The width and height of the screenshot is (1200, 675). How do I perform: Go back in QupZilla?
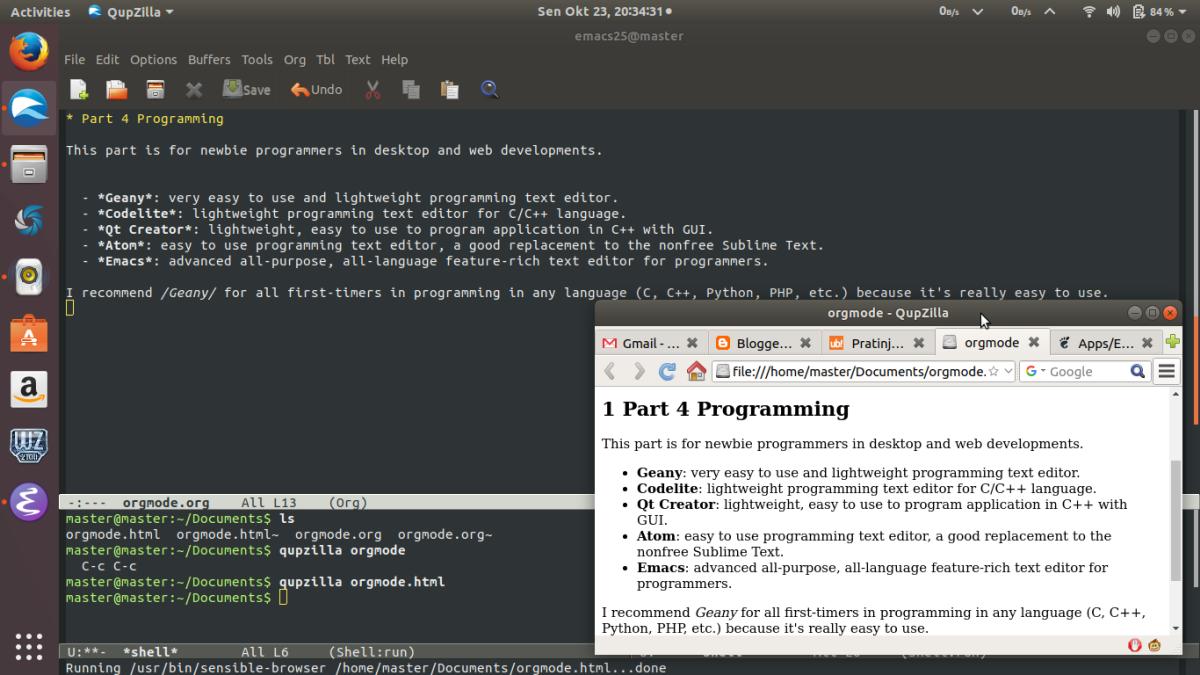click(x=610, y=371)
